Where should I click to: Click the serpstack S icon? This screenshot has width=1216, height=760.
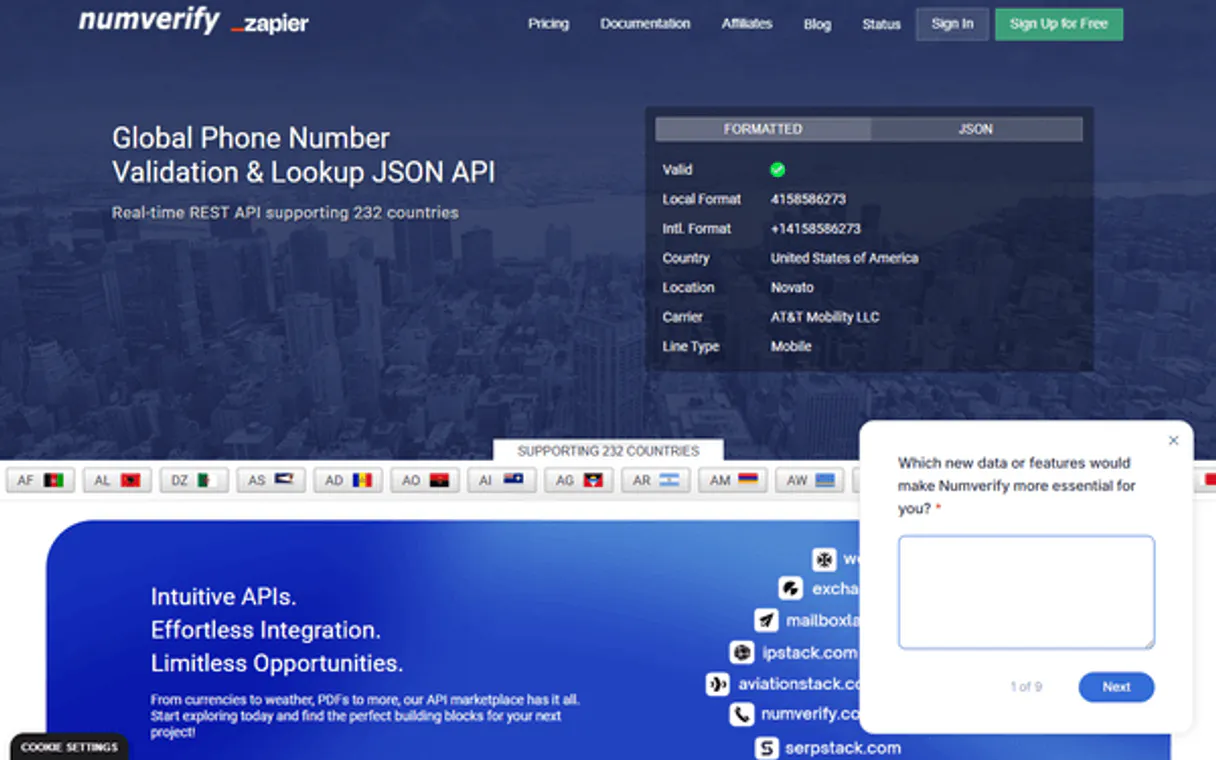(766, 747)
